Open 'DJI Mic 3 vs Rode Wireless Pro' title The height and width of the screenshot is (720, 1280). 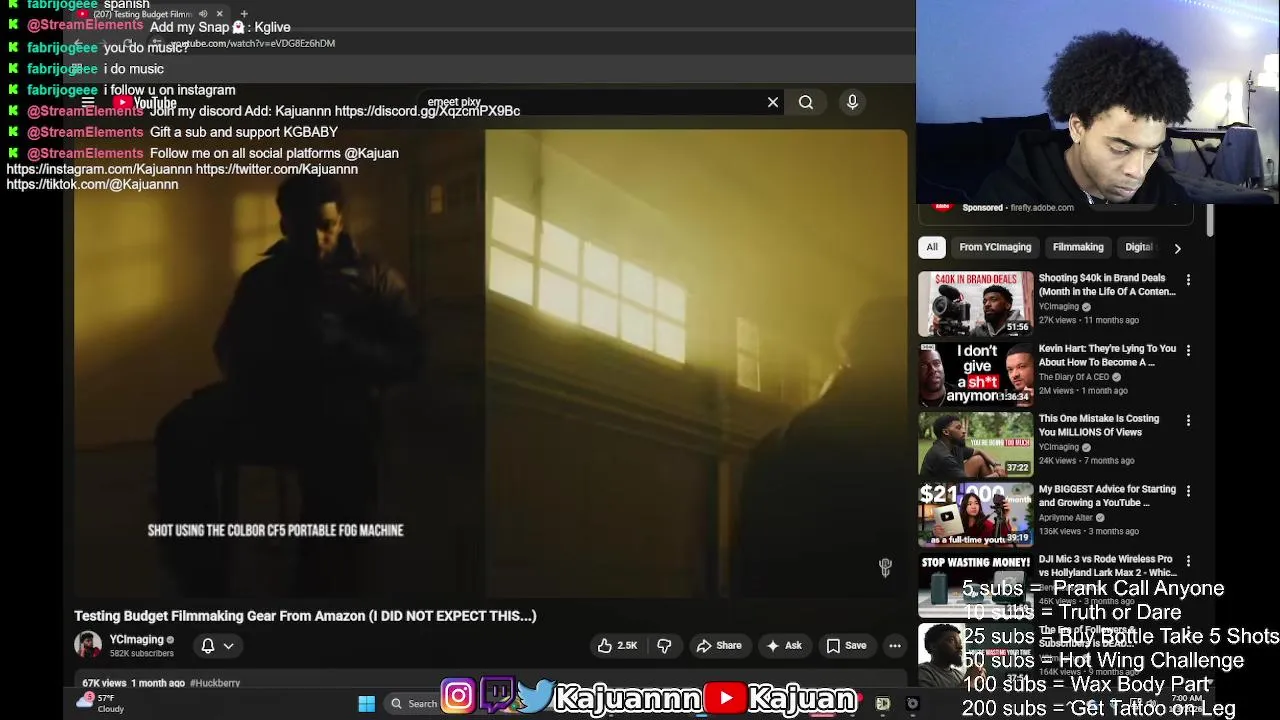pos(1107,566)
